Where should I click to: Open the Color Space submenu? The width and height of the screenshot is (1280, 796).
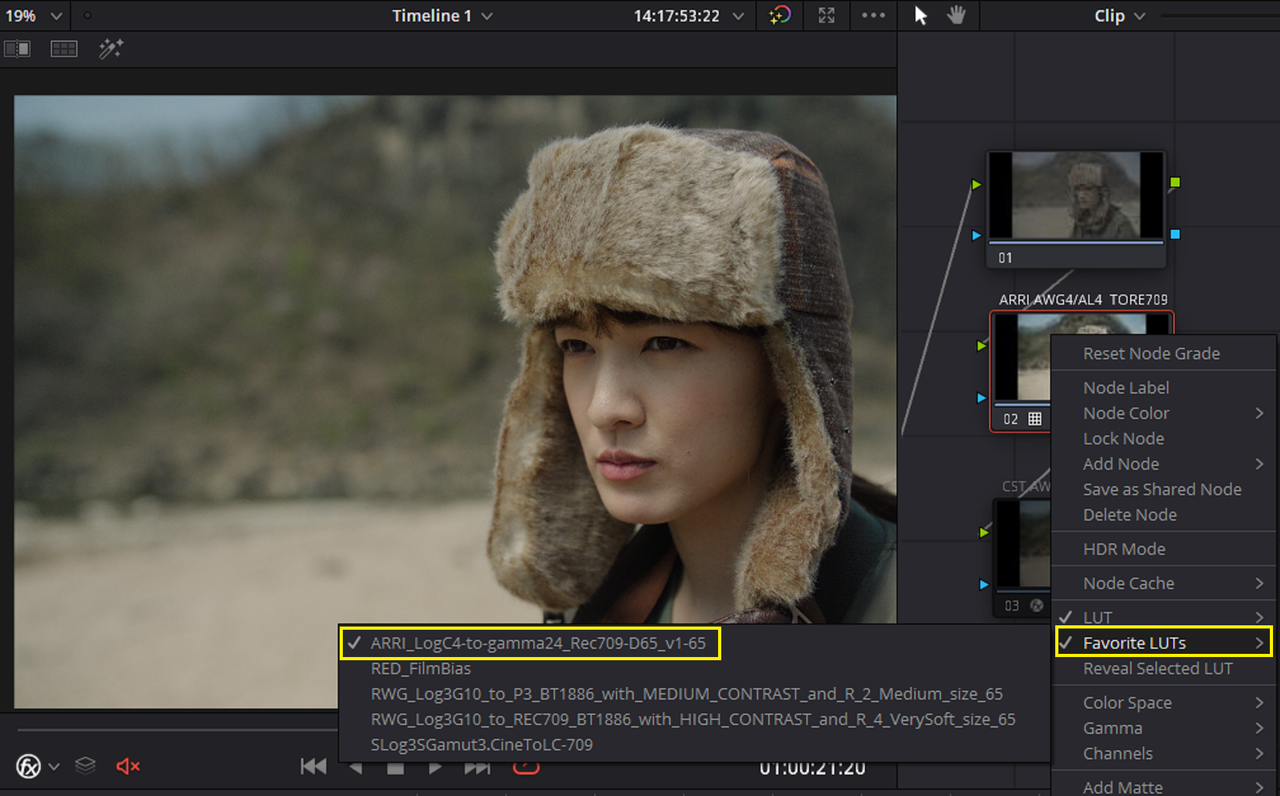[x=1164, y=703]
